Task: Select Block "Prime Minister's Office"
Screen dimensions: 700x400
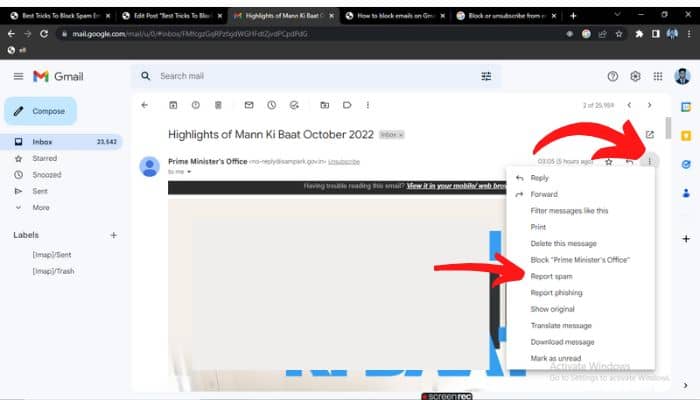Action: coord(580,260)
